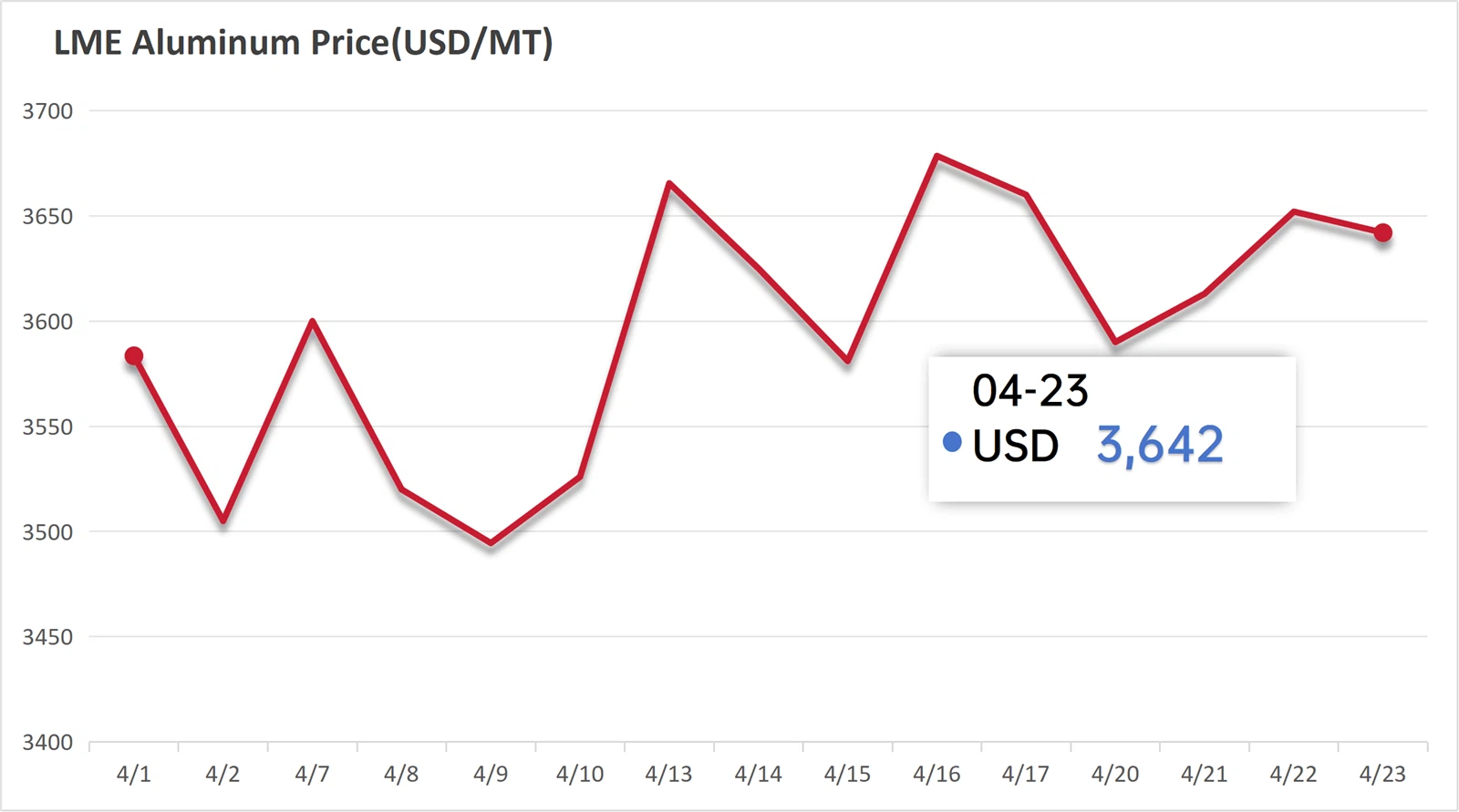Click the 4/7 x-axis date label
Image resolution: width=1459 pixels, height=812 pixels.
coord(312,775)
